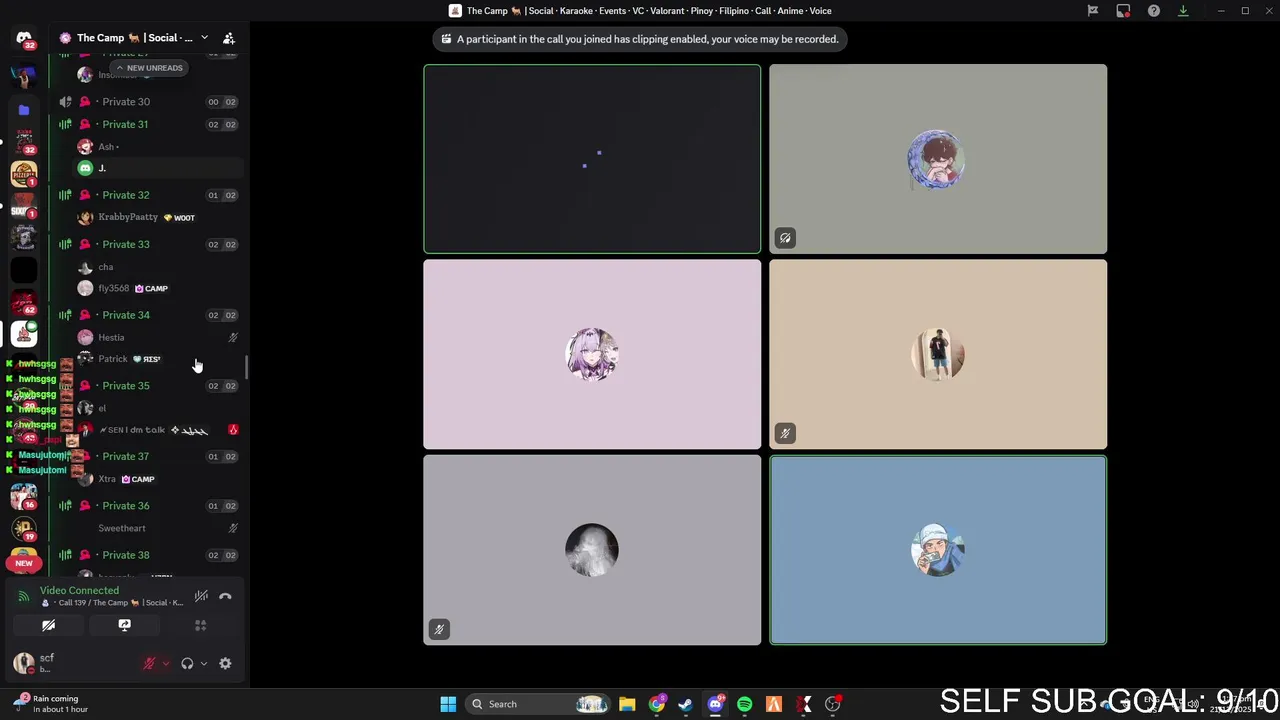Click the taskbar Search box
The height and width of the screenshot is (720, 1280).
(539, 704)
